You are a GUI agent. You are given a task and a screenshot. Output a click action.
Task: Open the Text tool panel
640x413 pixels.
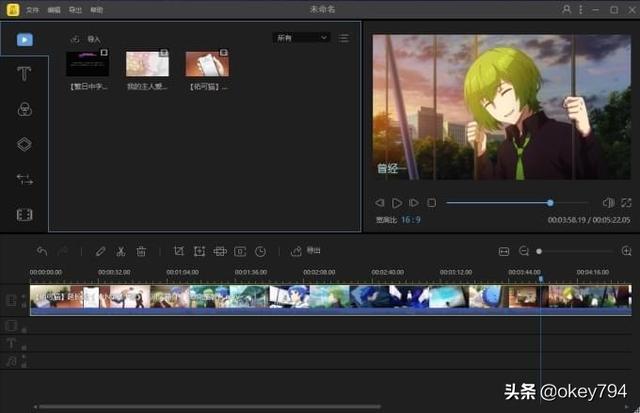click(24, 74)
